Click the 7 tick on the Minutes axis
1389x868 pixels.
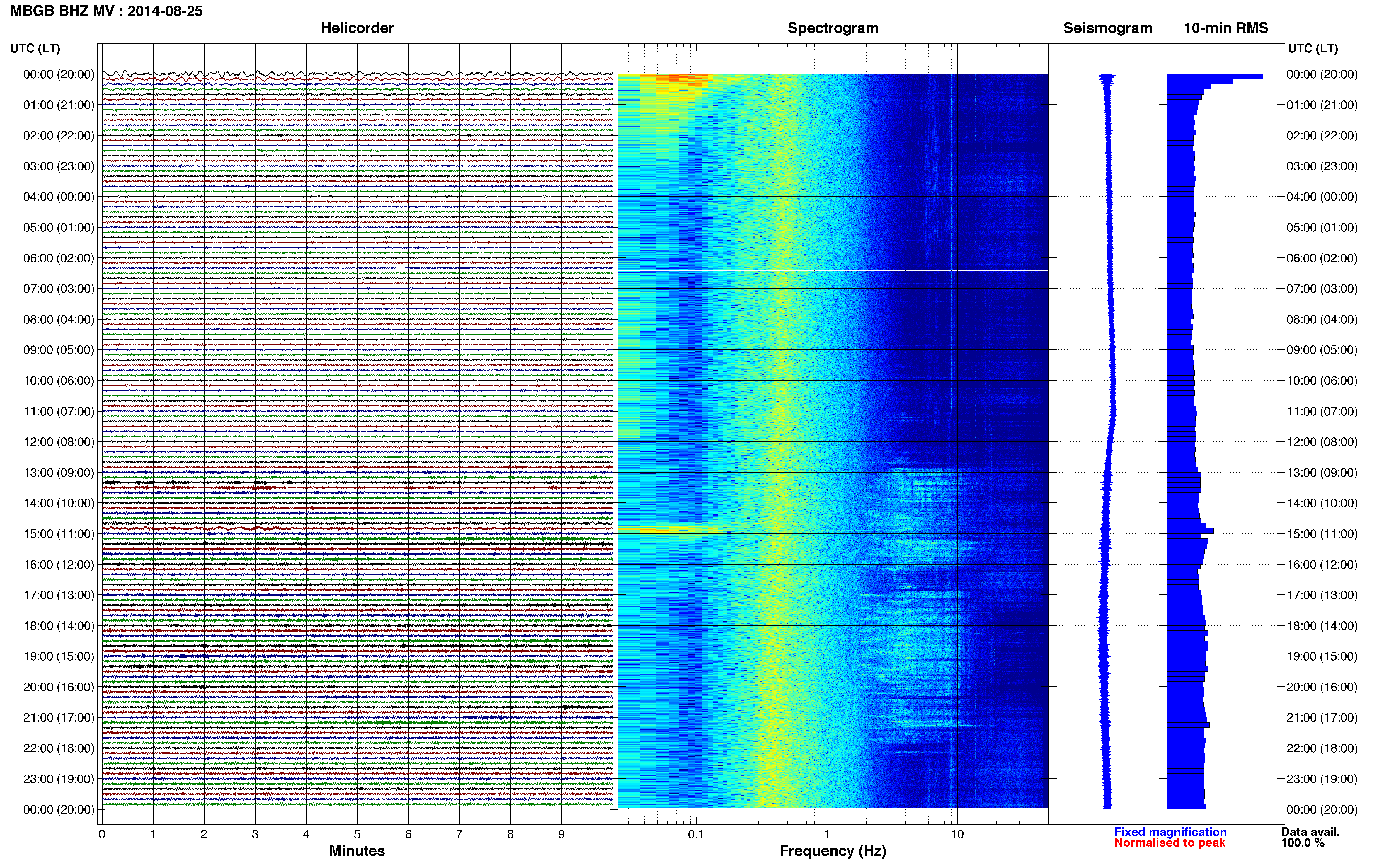tap(459, 834)
